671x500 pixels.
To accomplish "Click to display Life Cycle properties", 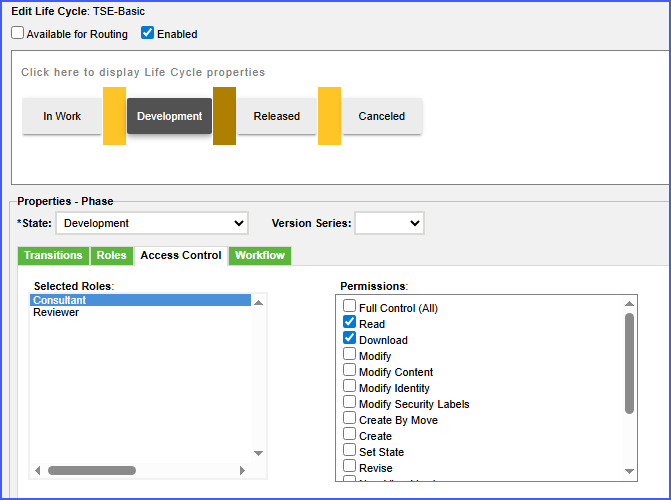I will click(143, 72).
